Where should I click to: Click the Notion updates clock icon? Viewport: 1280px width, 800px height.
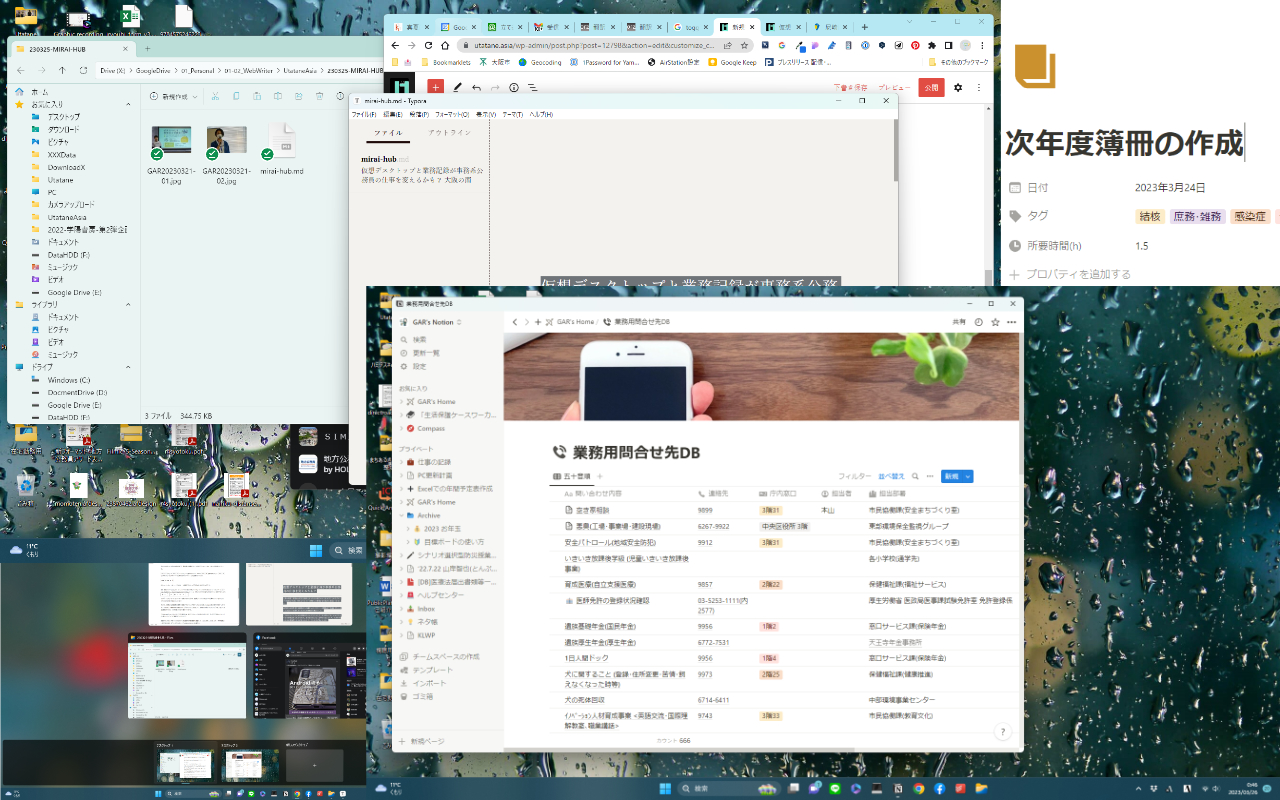(x=979, y=322)
